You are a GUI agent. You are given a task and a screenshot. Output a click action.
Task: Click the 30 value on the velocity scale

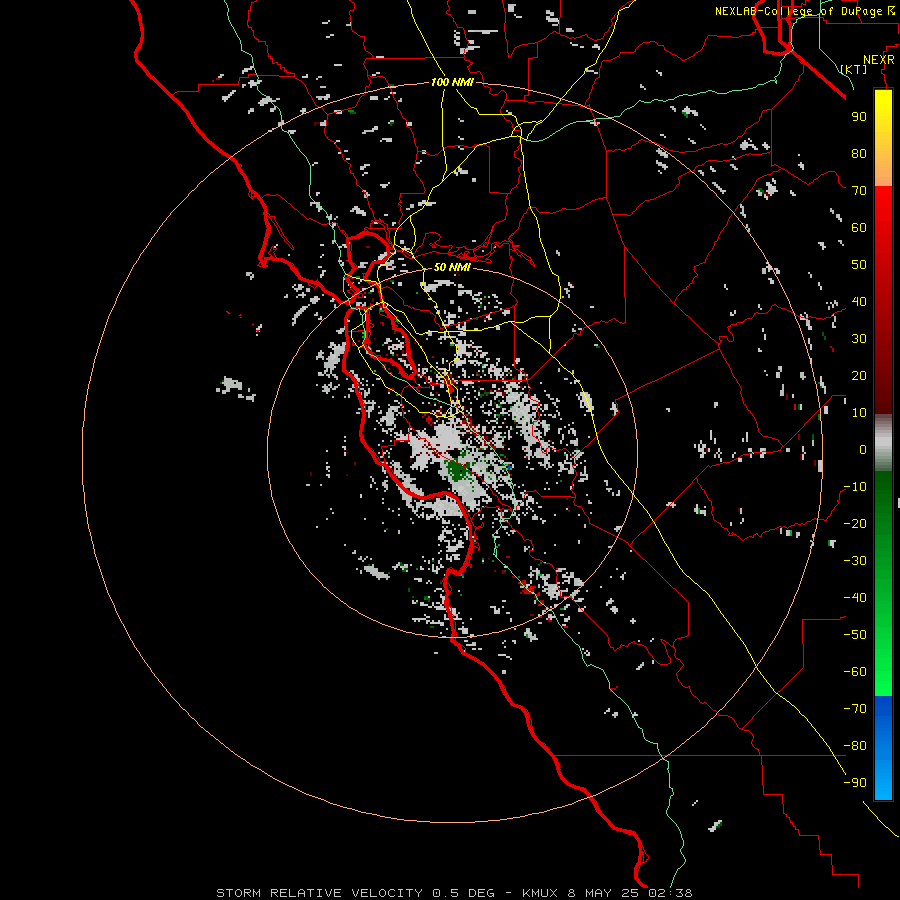(859, 339)
